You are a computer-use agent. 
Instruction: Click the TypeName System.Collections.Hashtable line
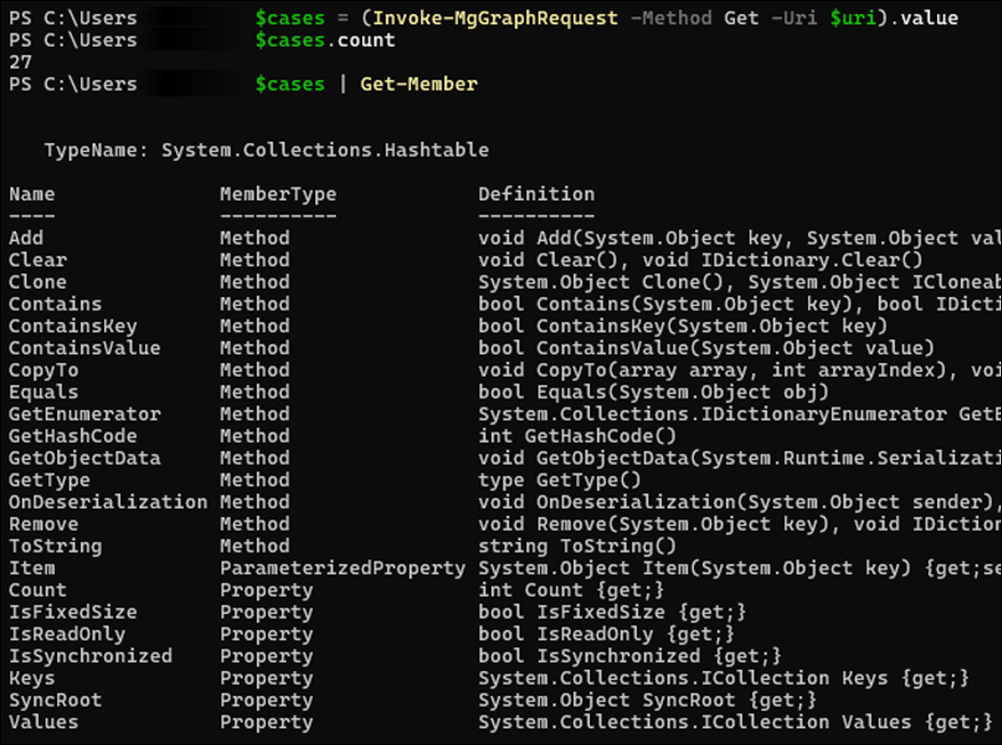pos(266,151)
